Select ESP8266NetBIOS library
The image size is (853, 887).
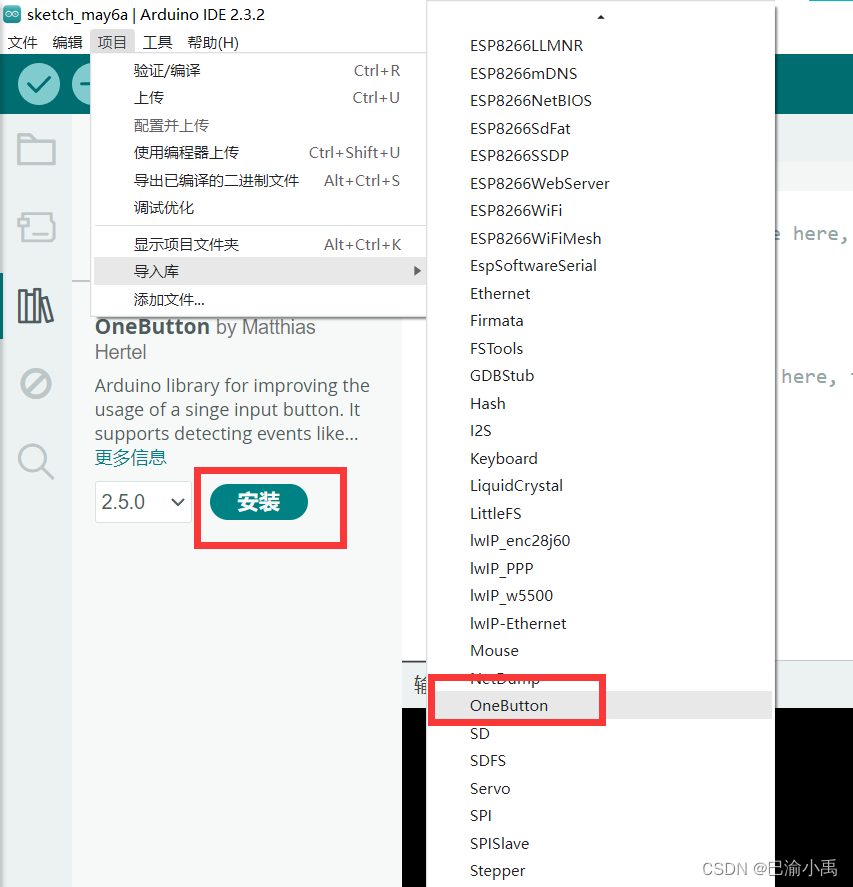point(601,101)
